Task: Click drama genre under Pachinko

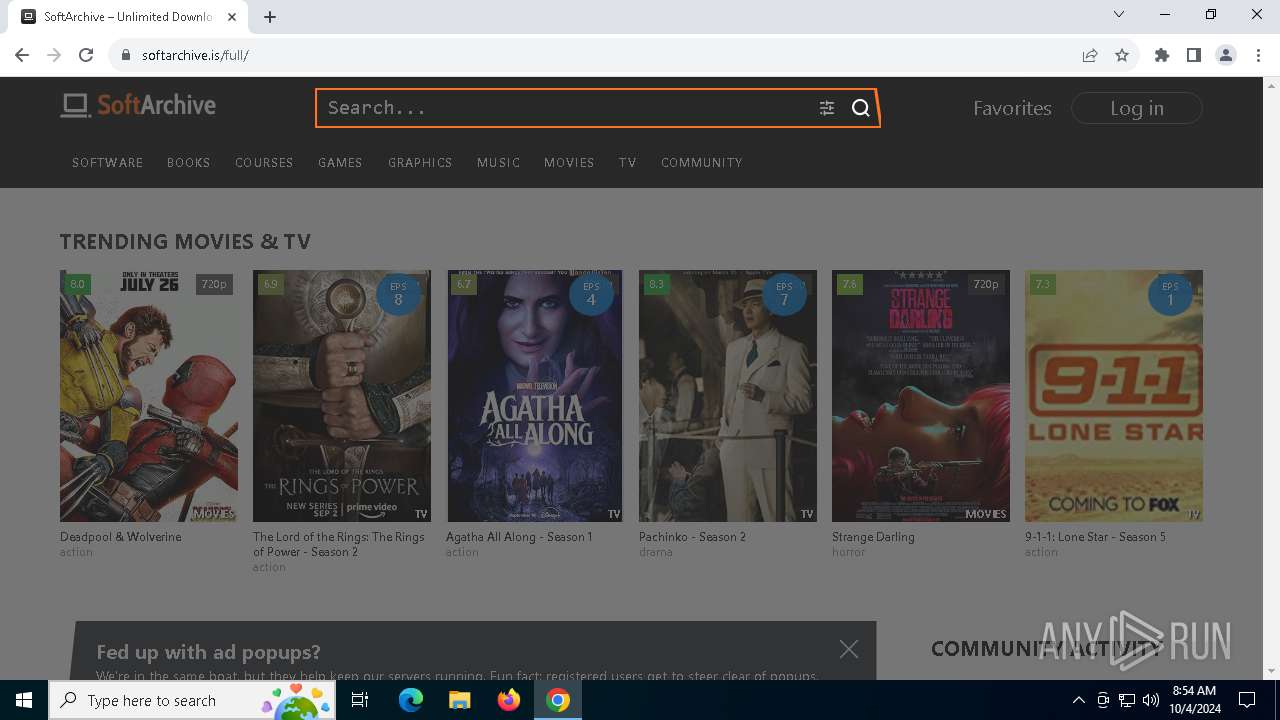Action: click(x=656, y=552)
